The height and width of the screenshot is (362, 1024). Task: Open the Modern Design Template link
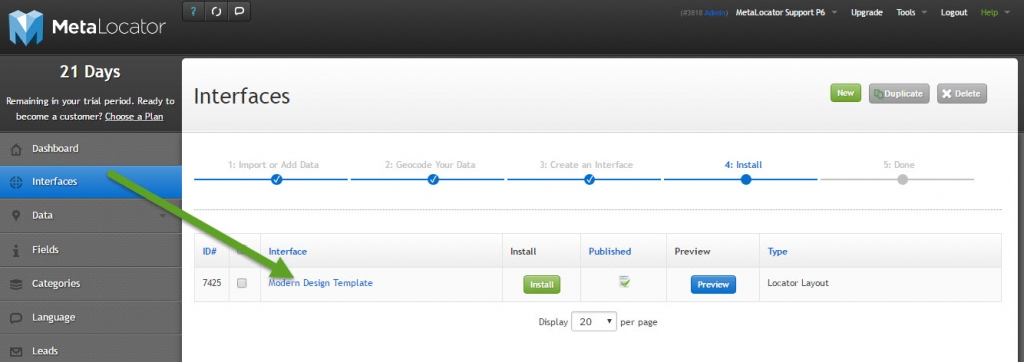tap(321, 283)
